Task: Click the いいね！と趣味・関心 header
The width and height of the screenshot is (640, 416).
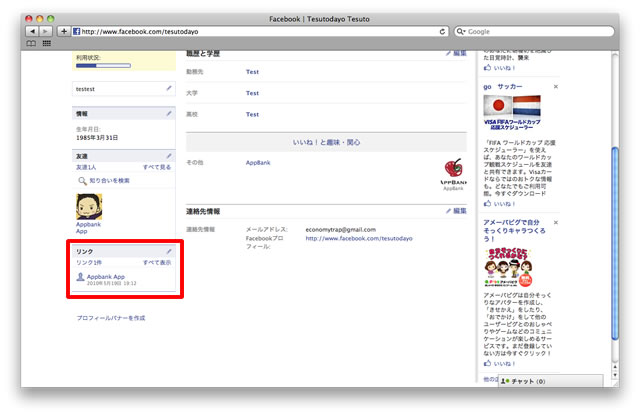Action: (x=326, y=142)
